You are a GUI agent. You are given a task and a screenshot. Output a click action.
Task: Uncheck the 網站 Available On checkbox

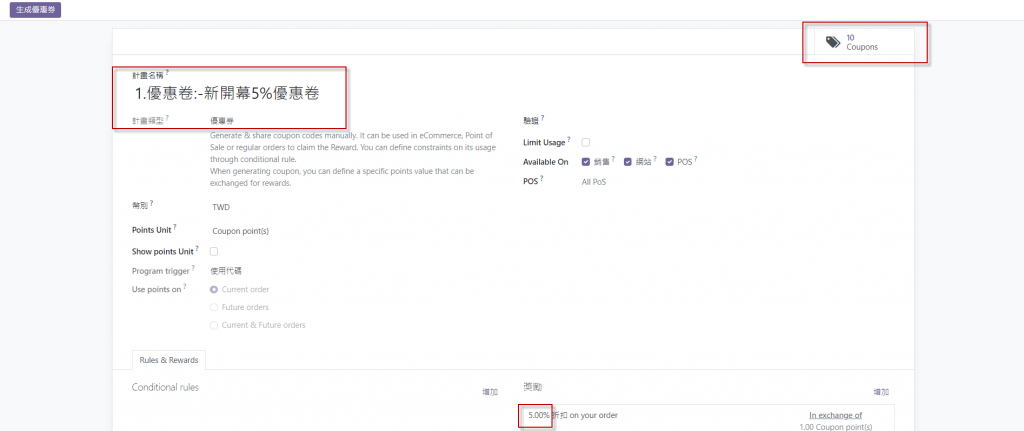(x=628, y=162)
